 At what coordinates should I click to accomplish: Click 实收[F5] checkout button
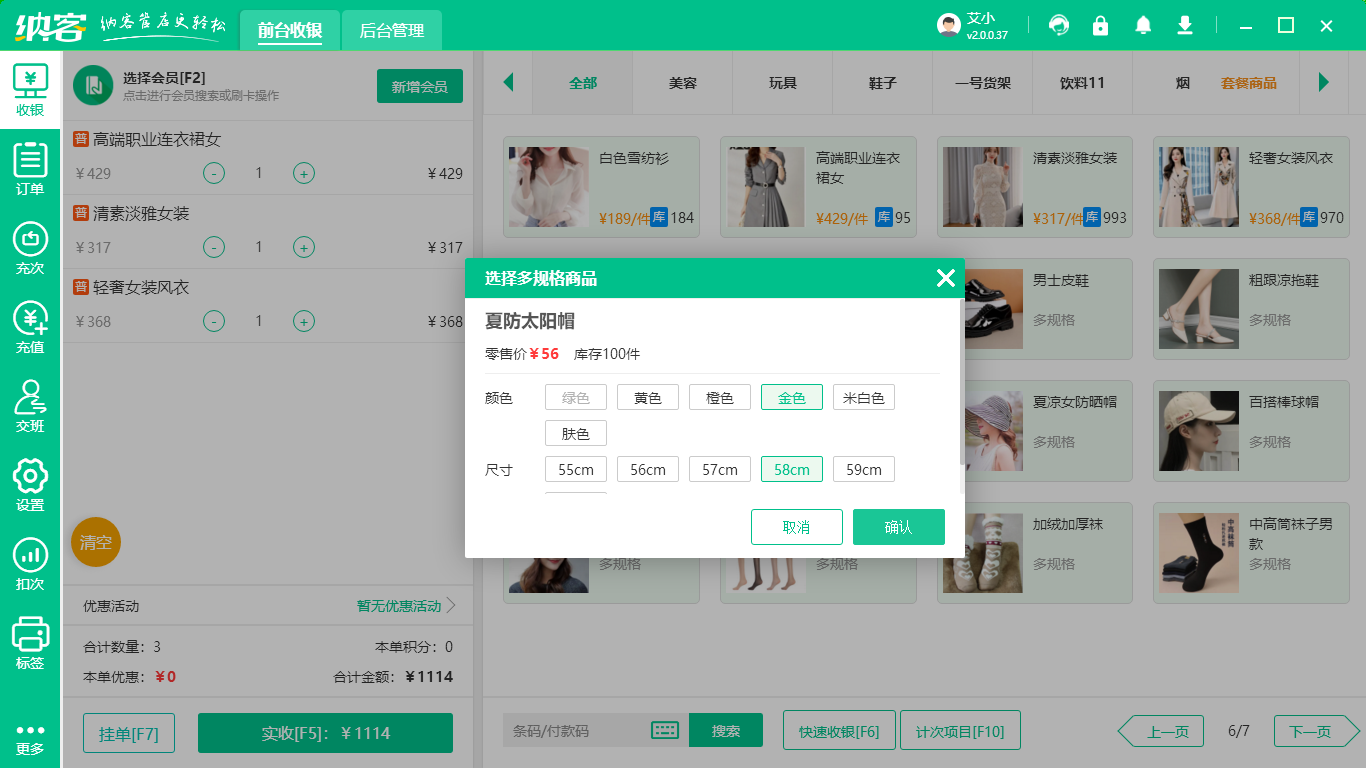(x=325, y=733)
